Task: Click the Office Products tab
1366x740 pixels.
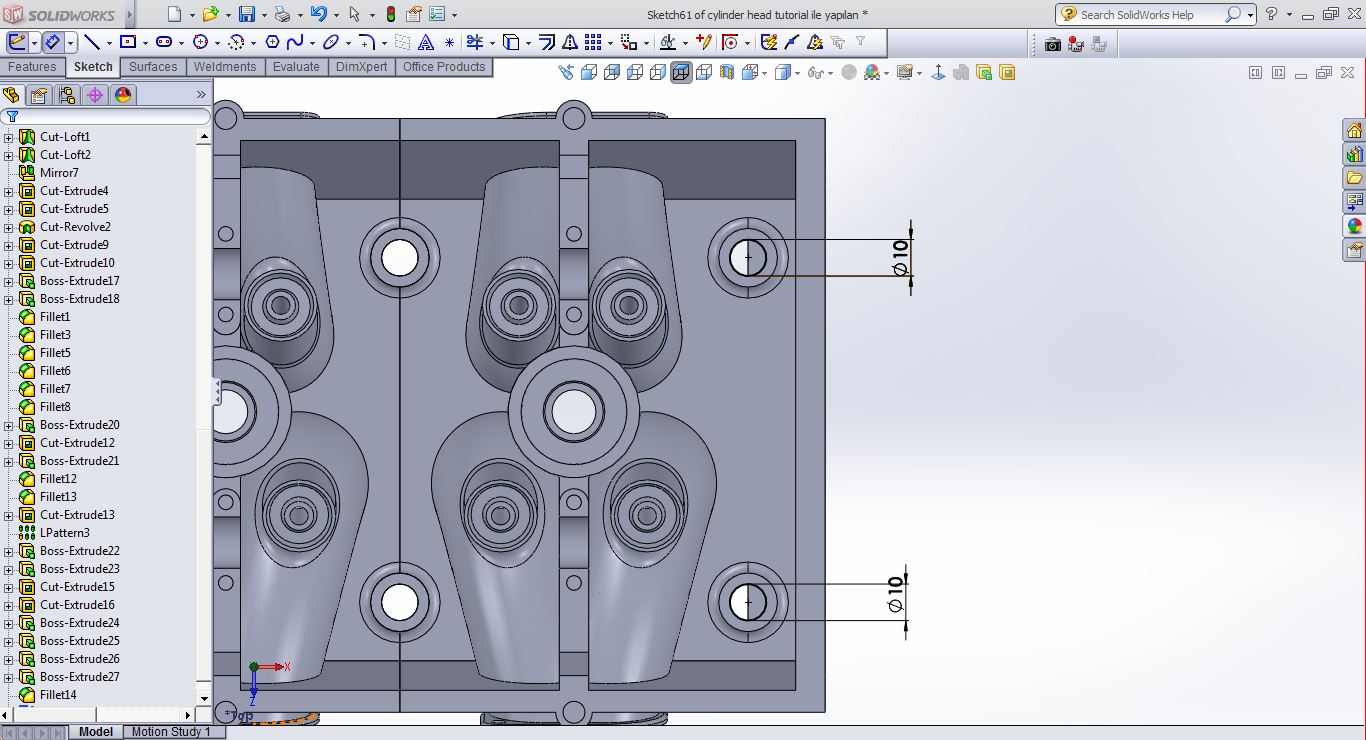Action: point(443,67)
